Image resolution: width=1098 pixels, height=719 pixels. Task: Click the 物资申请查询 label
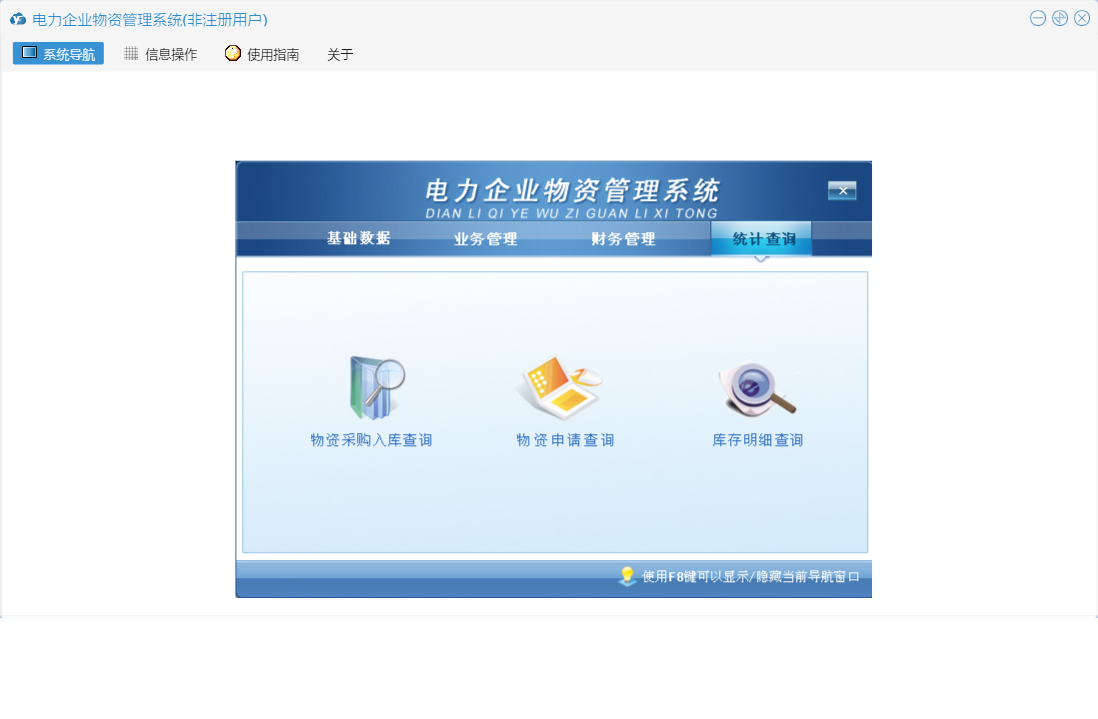565,440
